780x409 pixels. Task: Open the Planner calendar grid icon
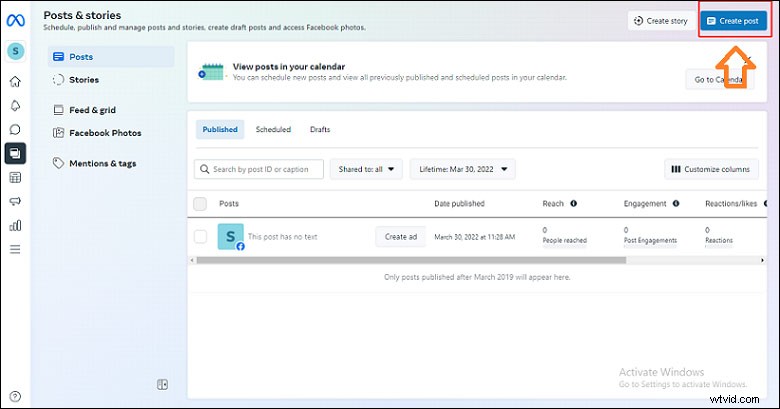tap(15, 178)
